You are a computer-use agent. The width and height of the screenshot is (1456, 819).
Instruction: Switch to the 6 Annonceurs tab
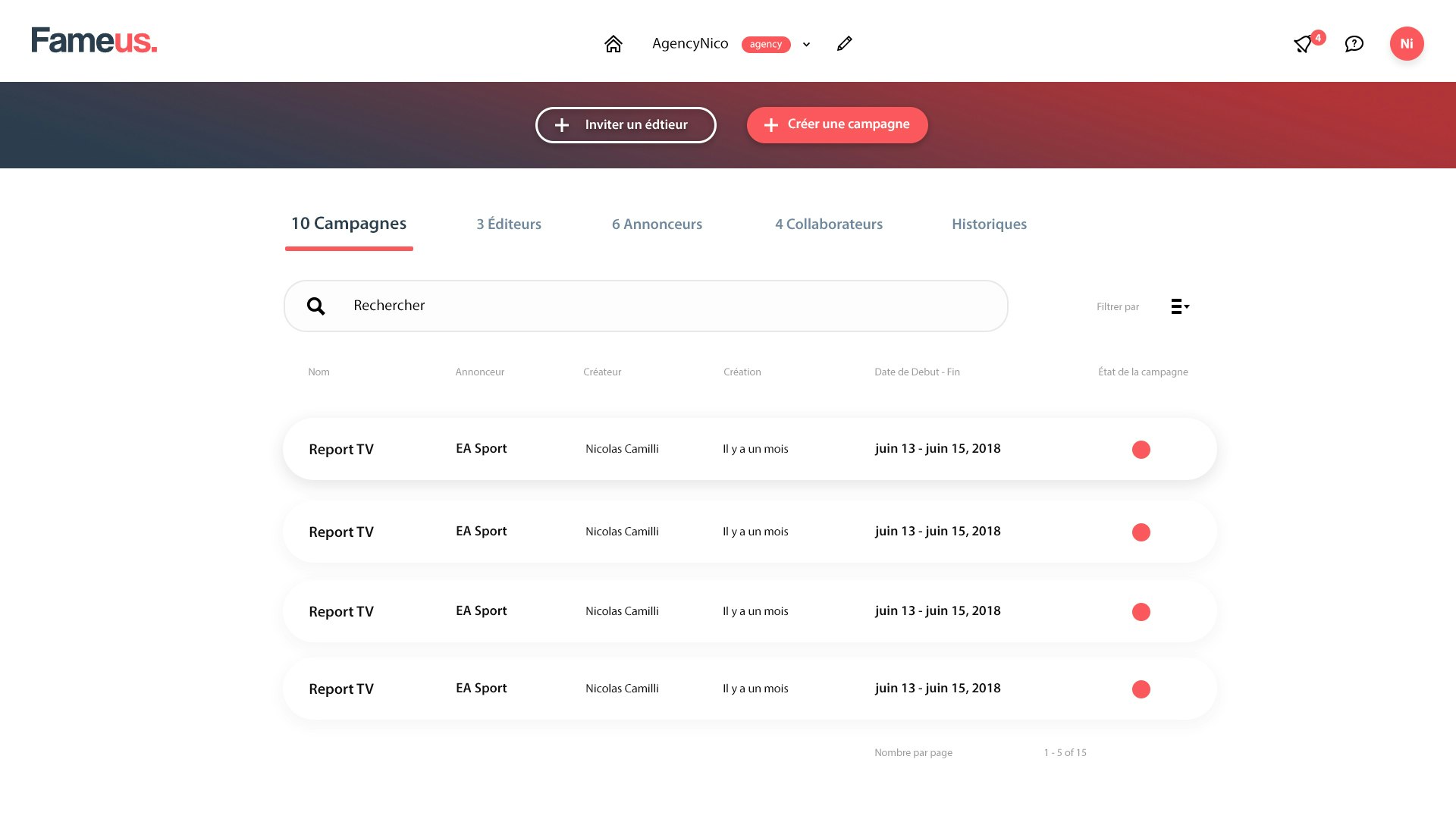[657, 224]
